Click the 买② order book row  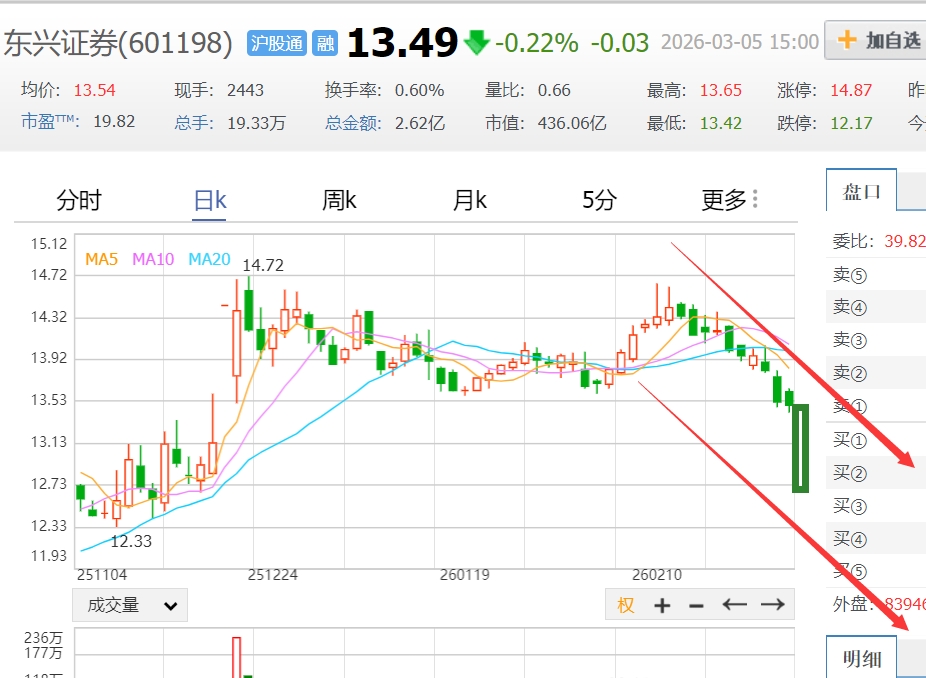(x=876, y=473)
